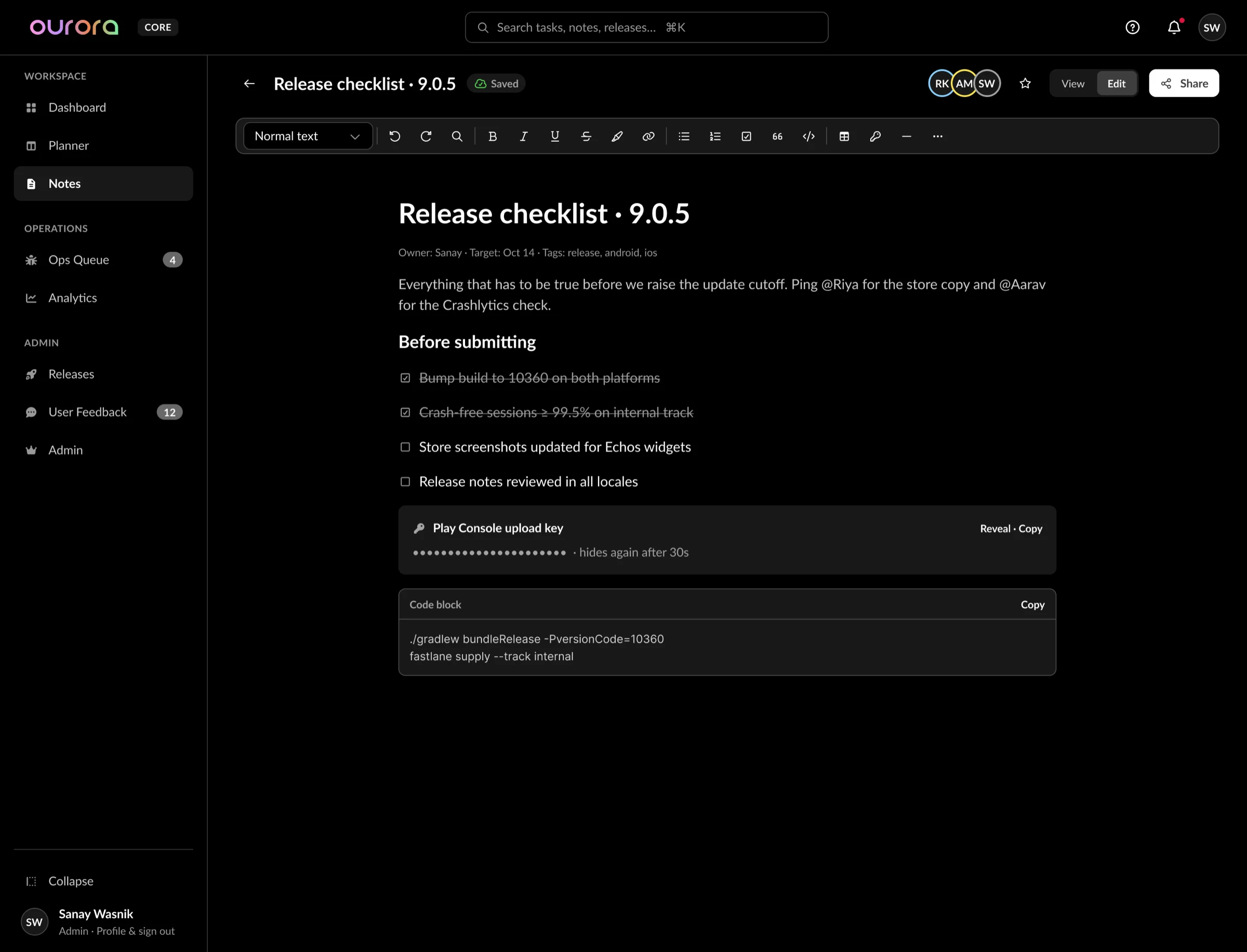1247x952 pixels.
Task: Open Notes in sidebar
Action: click(103, 184)
